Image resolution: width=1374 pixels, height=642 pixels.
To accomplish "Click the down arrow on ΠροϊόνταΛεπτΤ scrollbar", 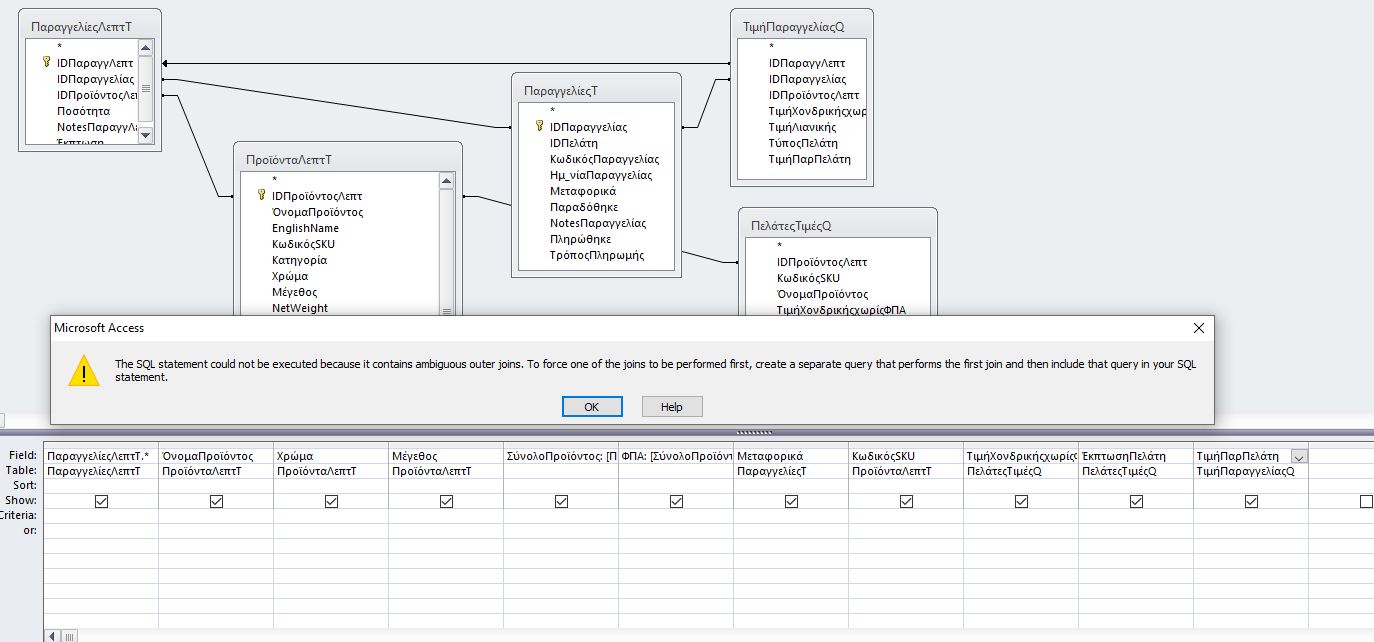I will (x=447, y=308).
